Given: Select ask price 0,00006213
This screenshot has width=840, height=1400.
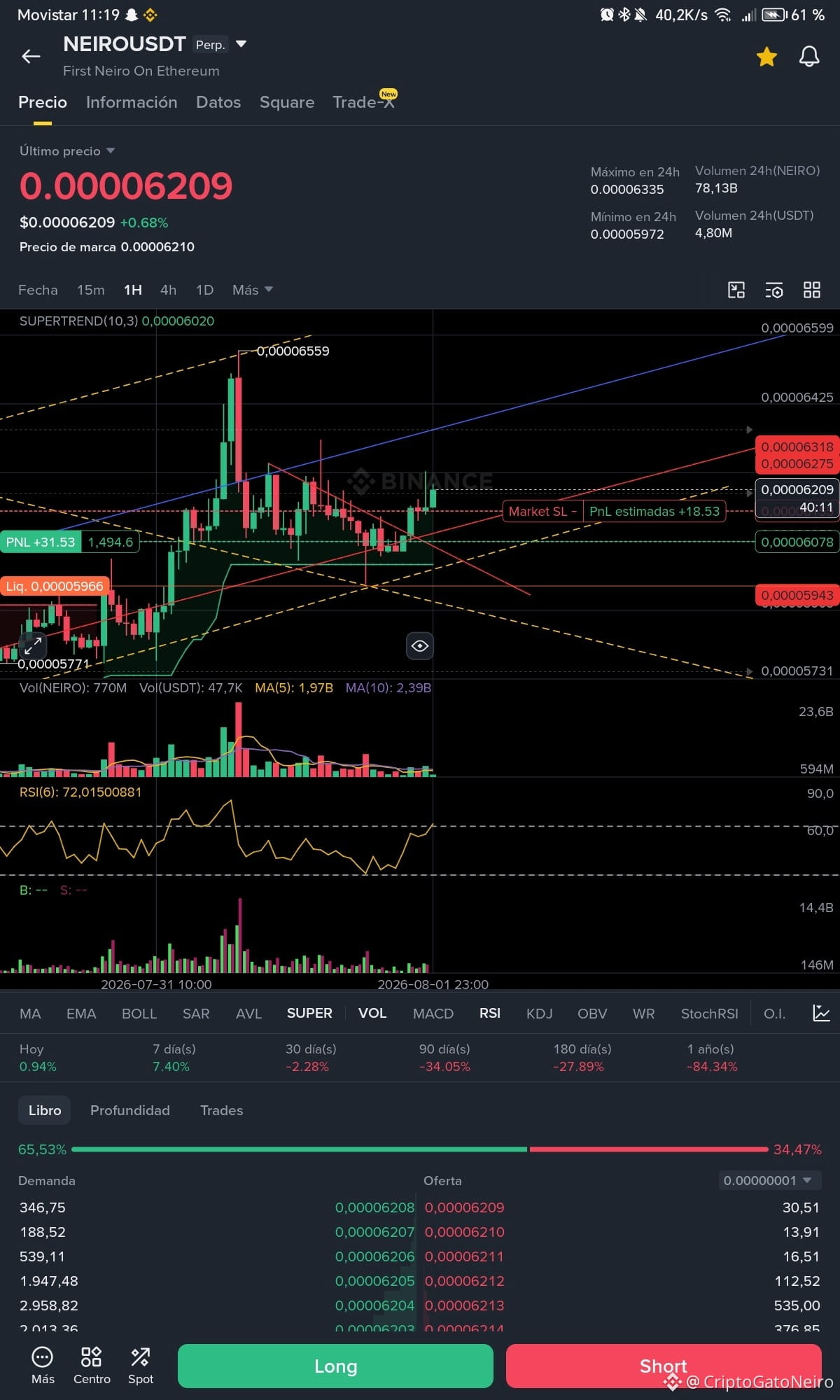Looking at the screenshot, I should (x=465, y=1305).
